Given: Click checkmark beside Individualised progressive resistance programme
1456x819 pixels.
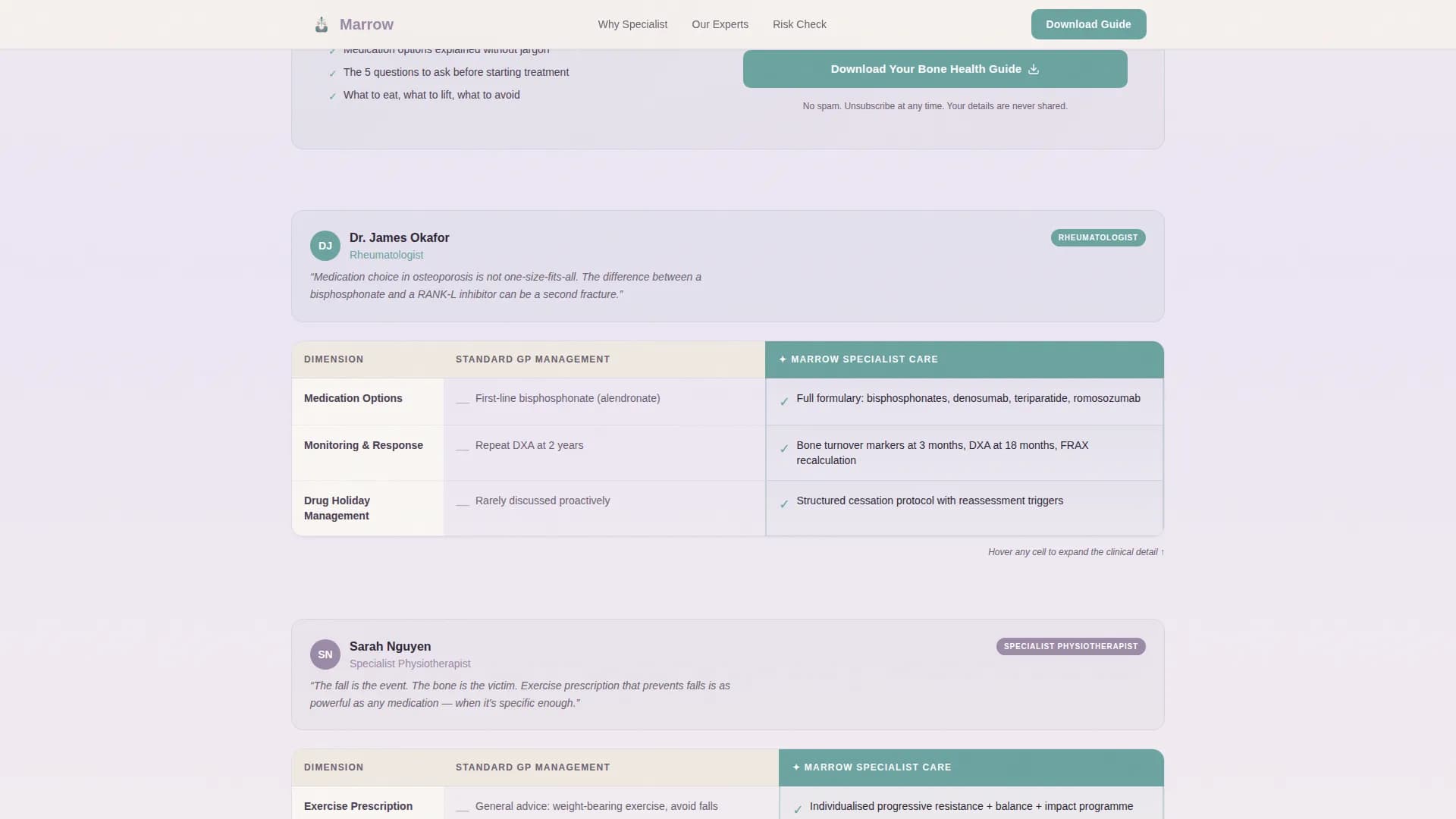Looking at the screenshot, I should tap(797, 809).
